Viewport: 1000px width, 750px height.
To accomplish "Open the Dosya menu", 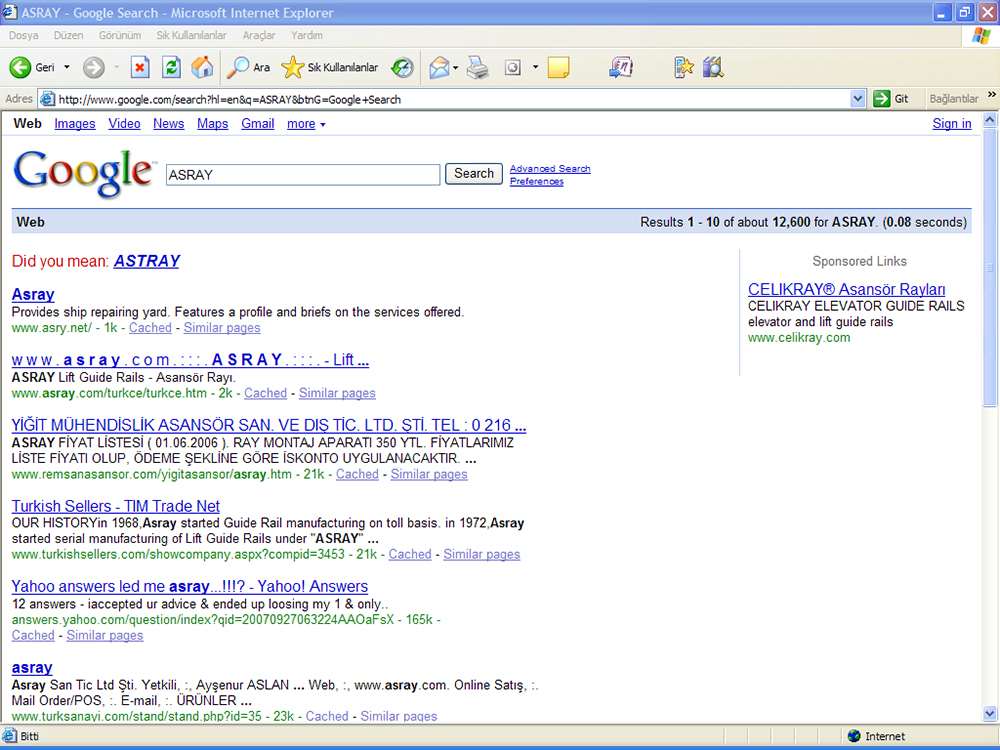I will (24, 35).
